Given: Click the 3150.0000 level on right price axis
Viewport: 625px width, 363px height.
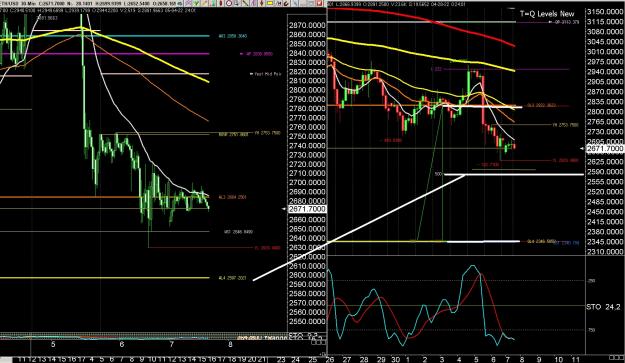Looking at the screenshot, I should [x=605, y=12].
